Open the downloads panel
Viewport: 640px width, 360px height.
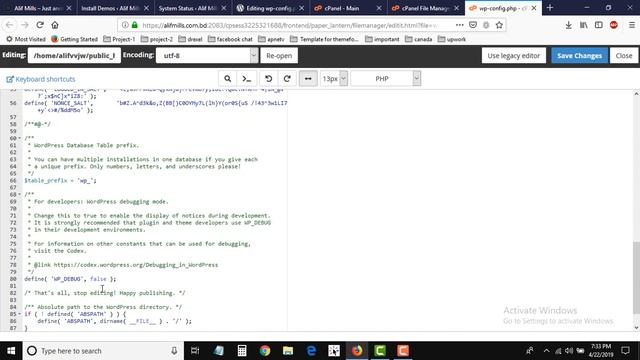568,25
